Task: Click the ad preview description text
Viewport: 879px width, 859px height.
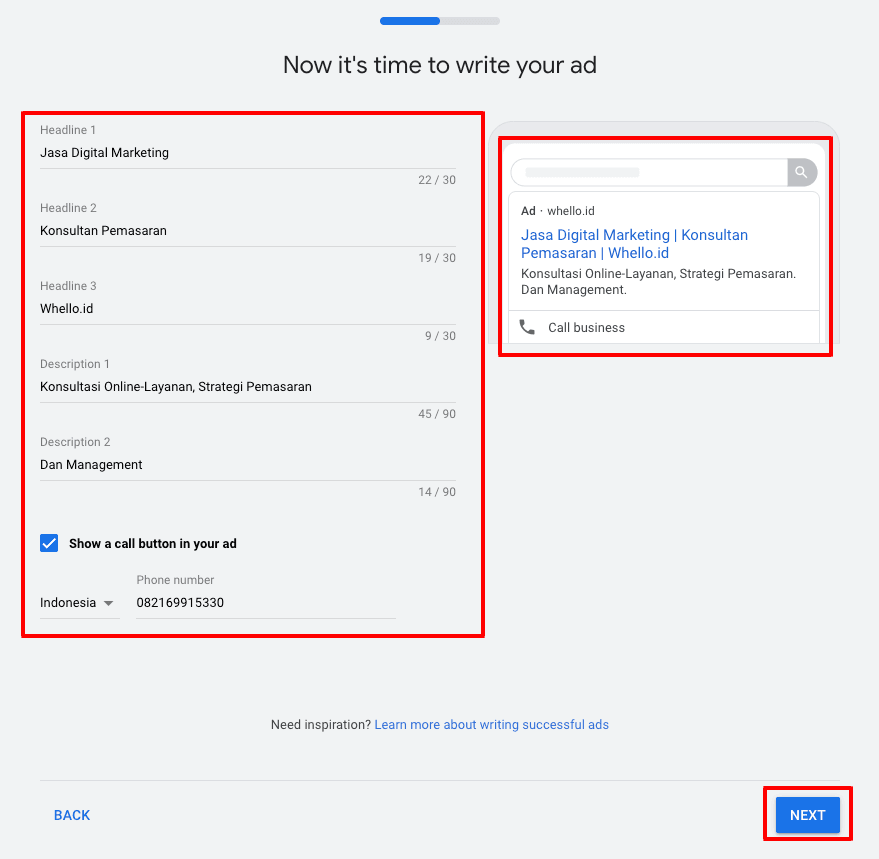Action: pyautogui.click(x=658, y=282)
